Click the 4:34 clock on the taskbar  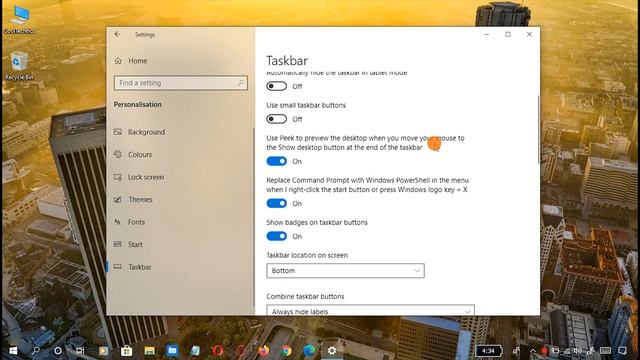pyautogui.click(x=488, y=351)
